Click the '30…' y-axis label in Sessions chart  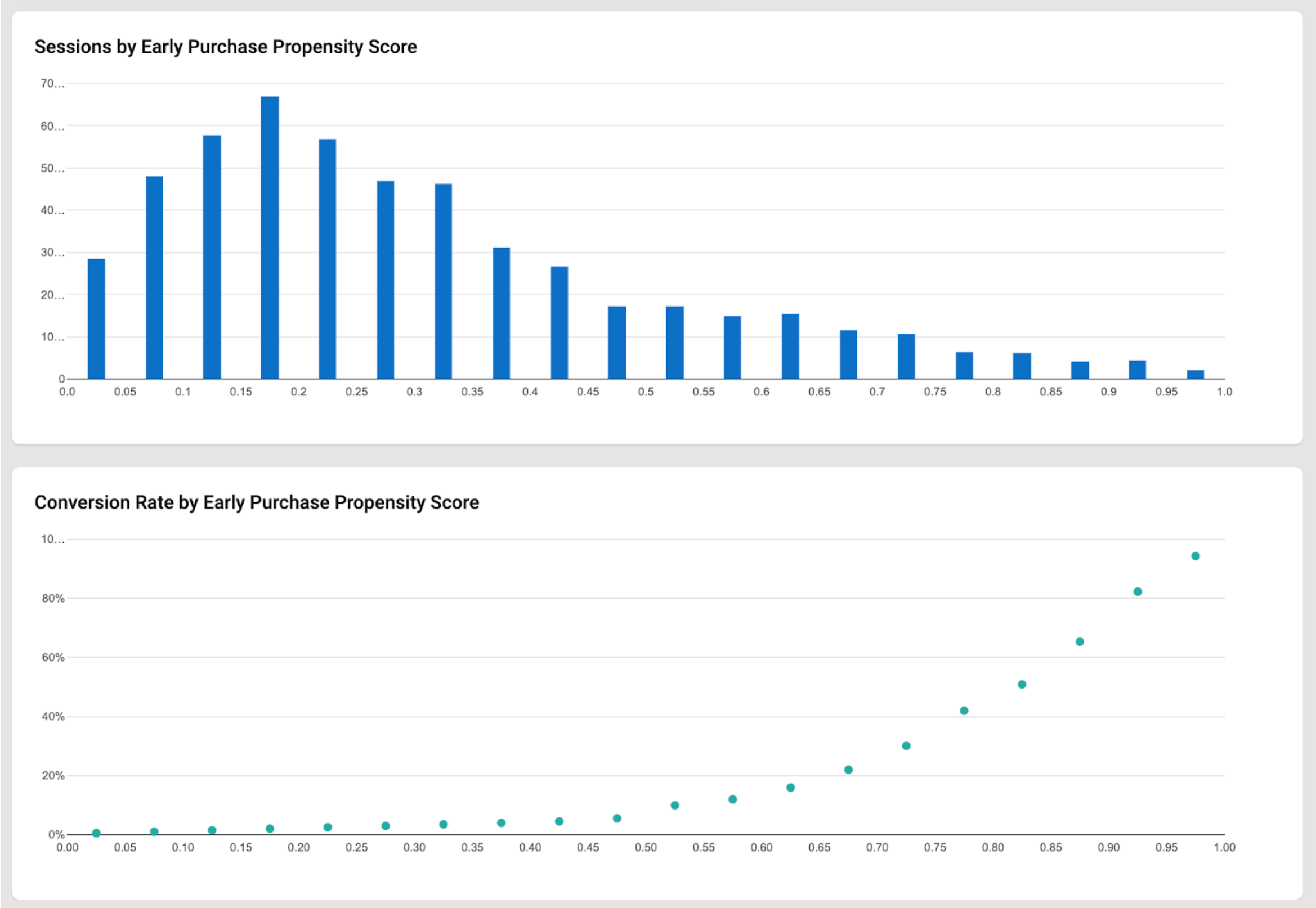tap(52, 253)
